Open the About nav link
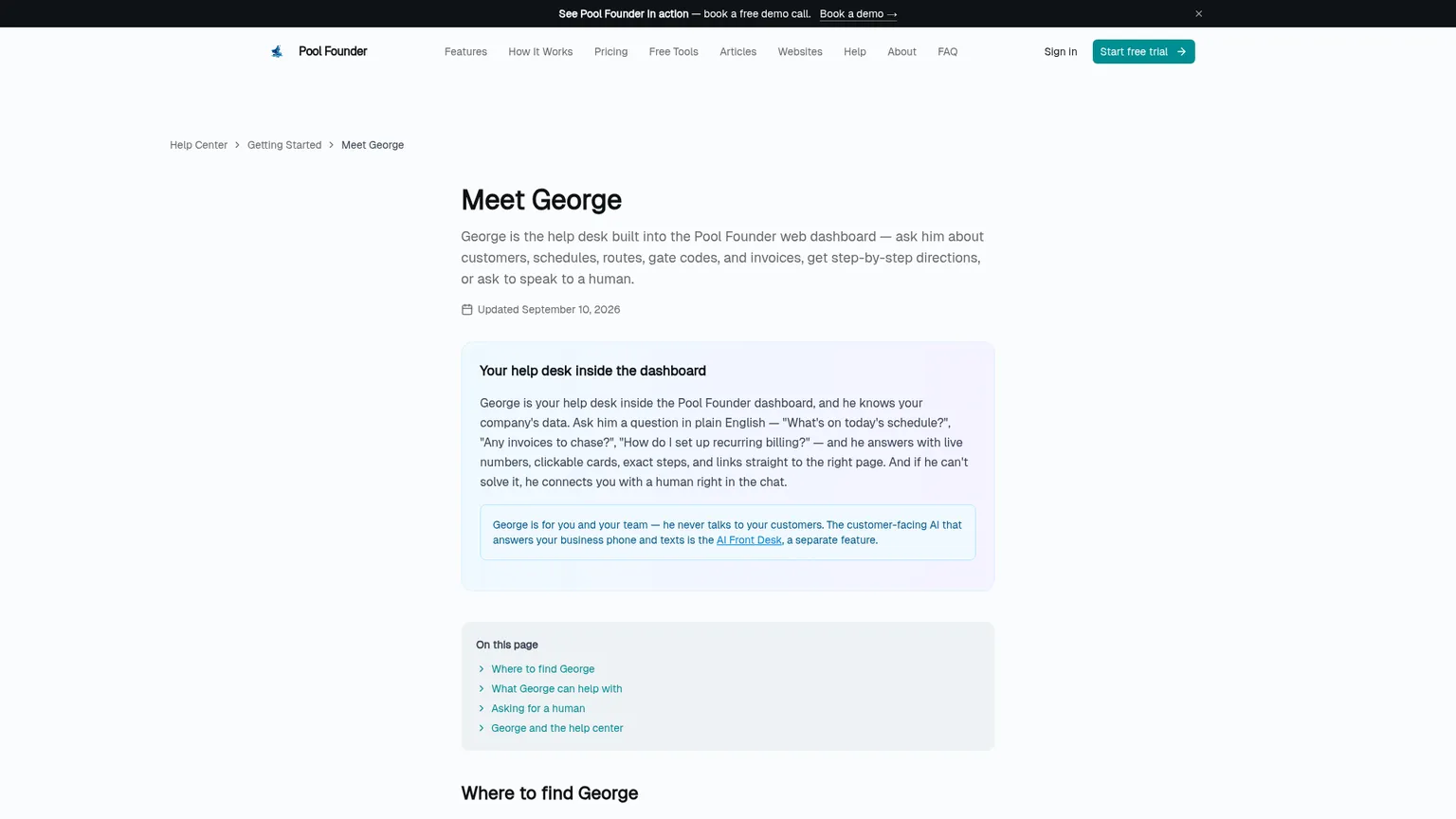This screenshot has width=1456, height=819. pos(901,51)
